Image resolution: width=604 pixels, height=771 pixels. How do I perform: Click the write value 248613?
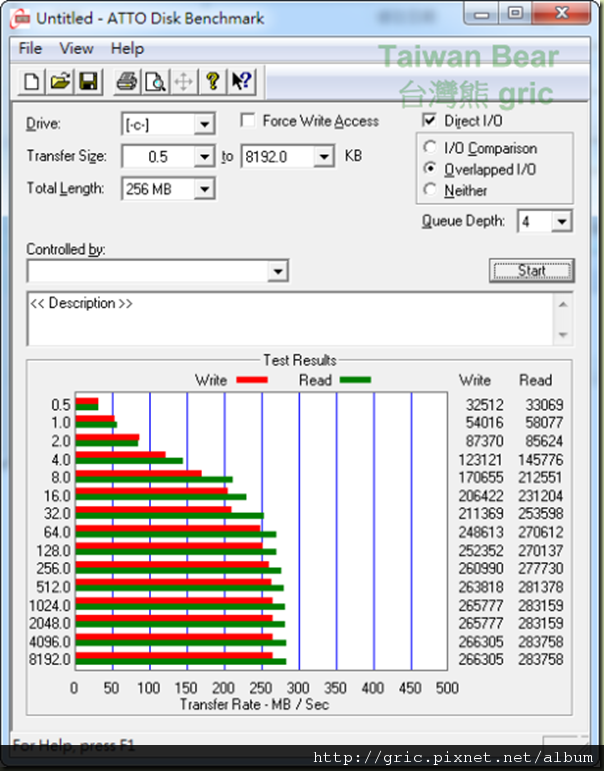481,532
